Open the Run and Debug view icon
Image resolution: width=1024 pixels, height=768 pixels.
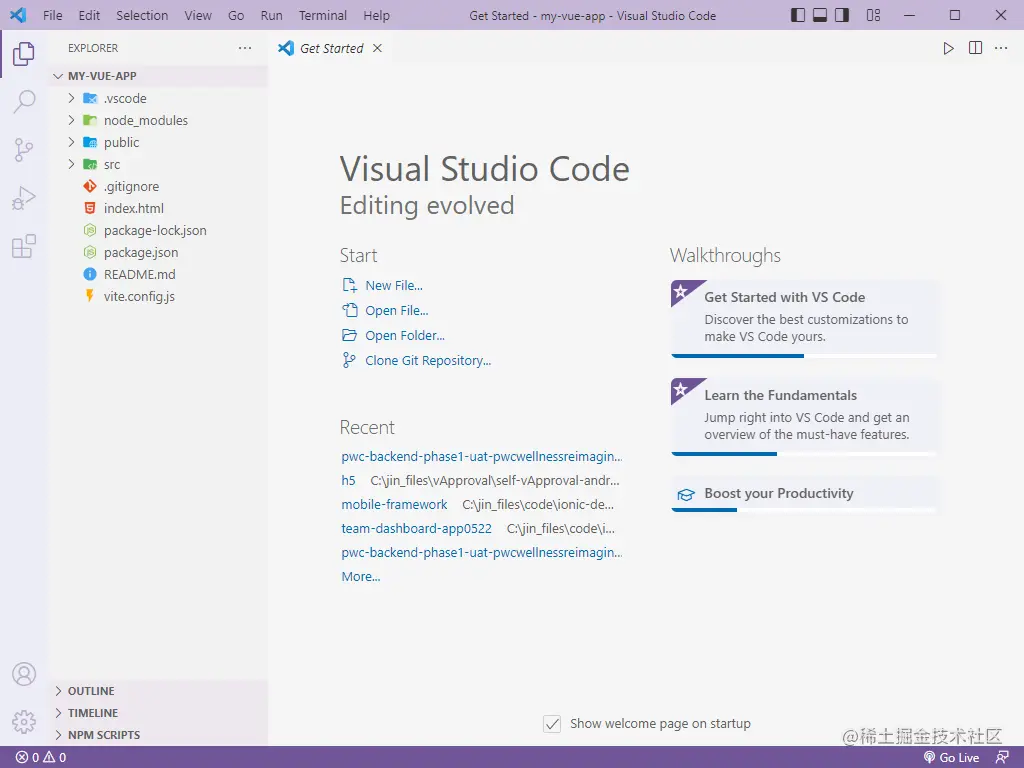click(x=24, y=198)
